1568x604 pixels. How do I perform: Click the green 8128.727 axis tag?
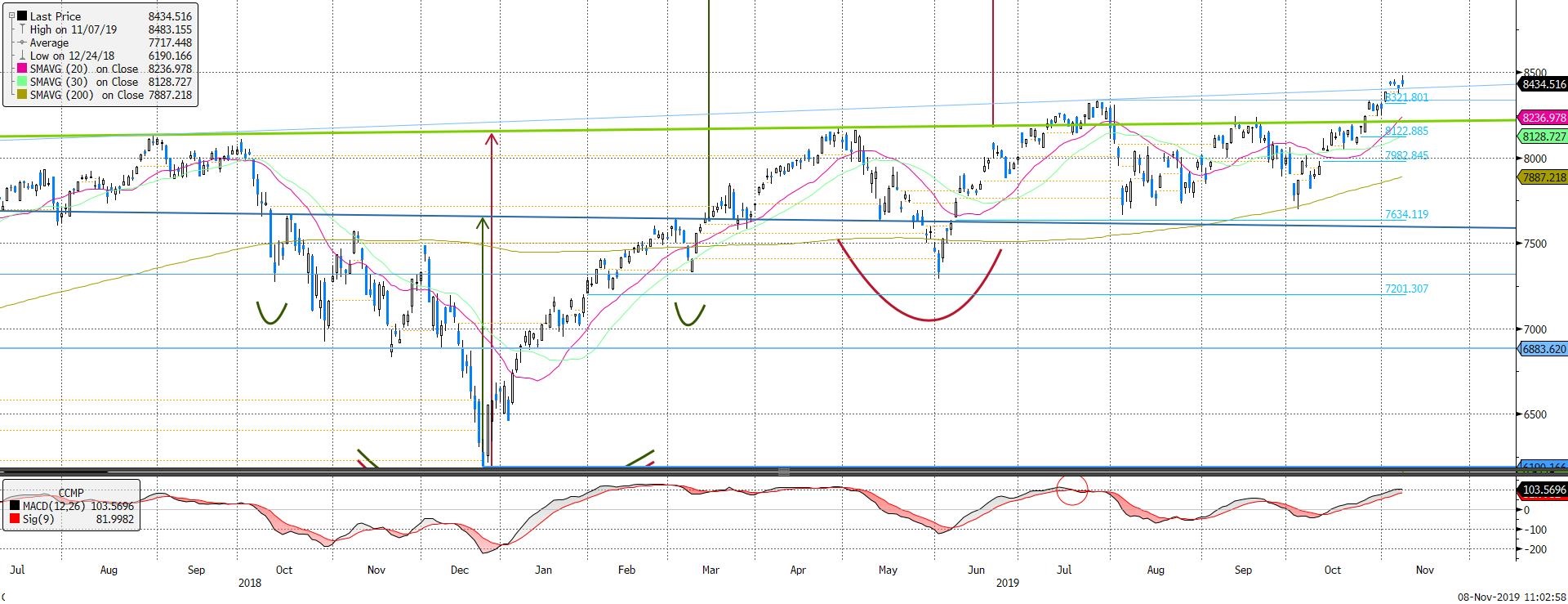[1543, 136]
